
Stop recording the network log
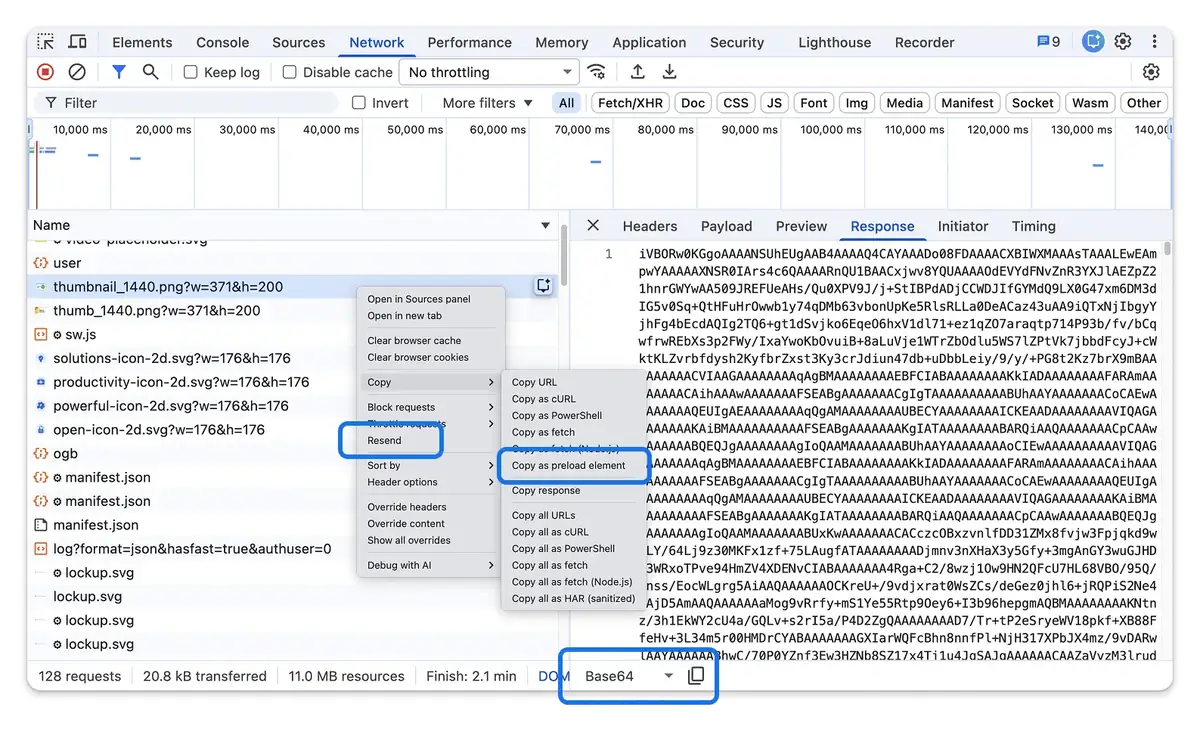click(46, 72)
